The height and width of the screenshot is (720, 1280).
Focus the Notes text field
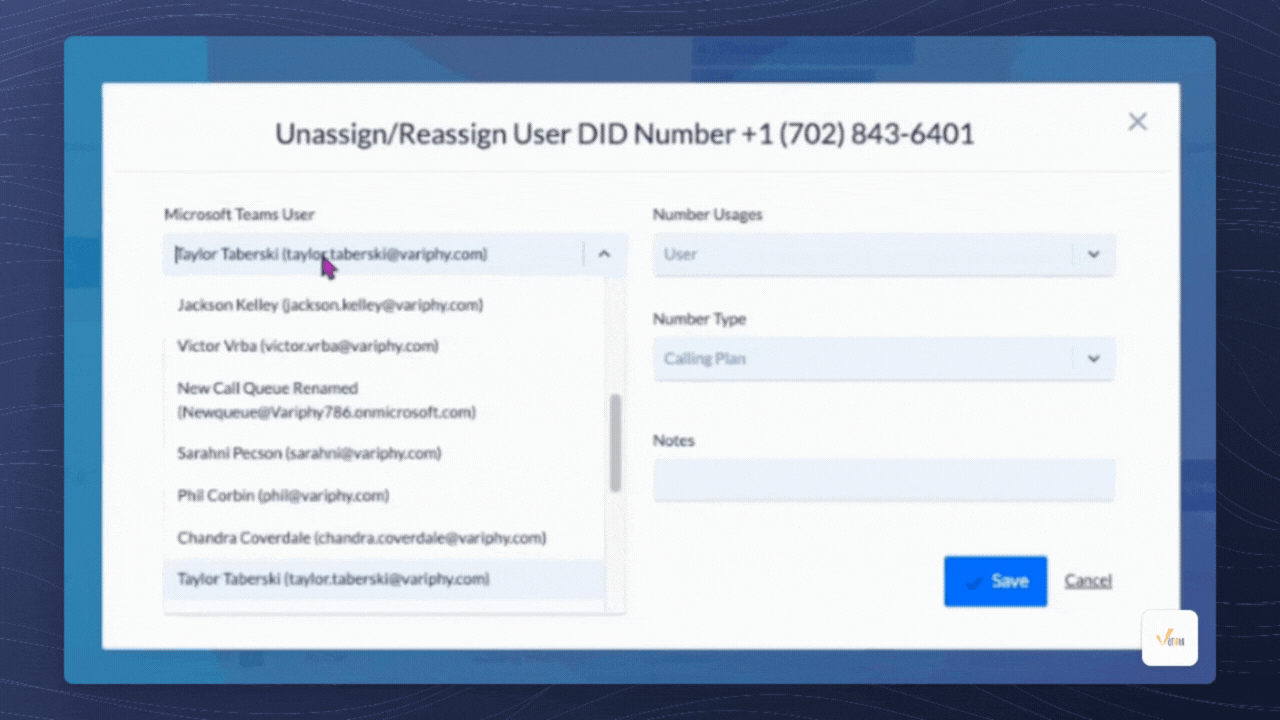point(883,480)
